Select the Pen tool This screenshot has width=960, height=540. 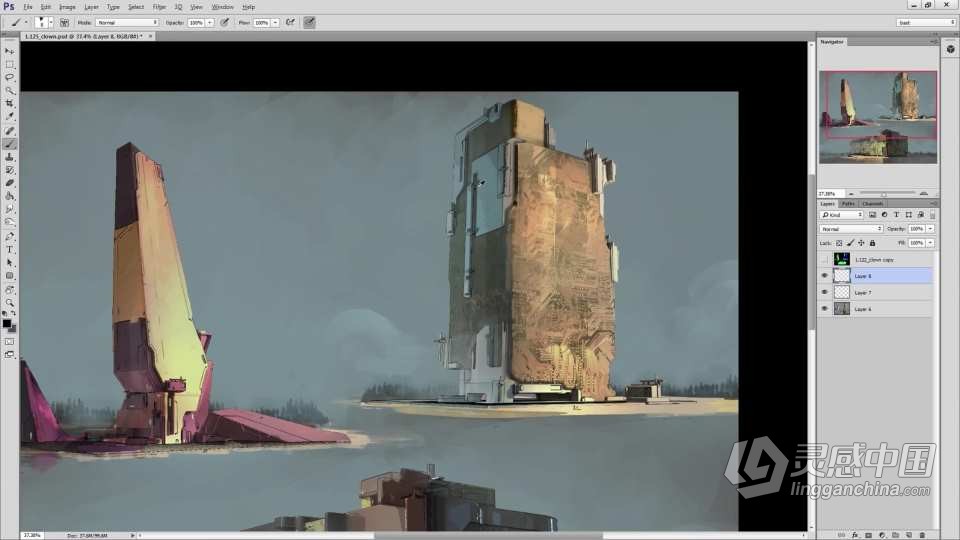click(x=9, y=236)
